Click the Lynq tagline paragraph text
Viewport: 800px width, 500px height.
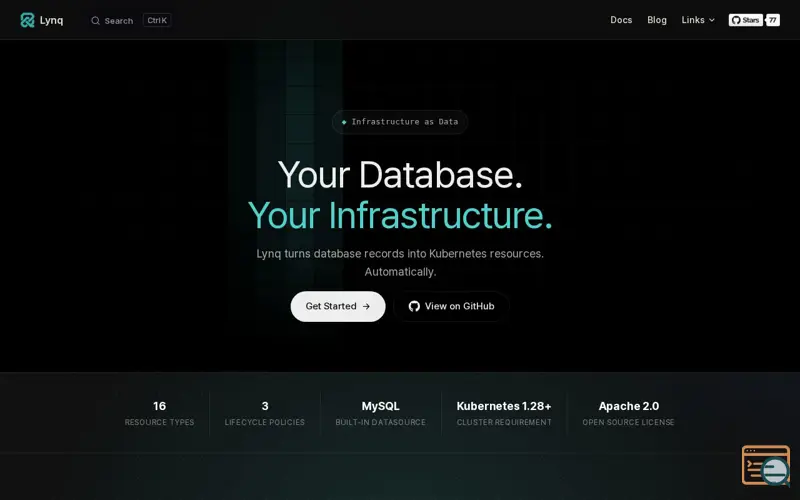400,263
